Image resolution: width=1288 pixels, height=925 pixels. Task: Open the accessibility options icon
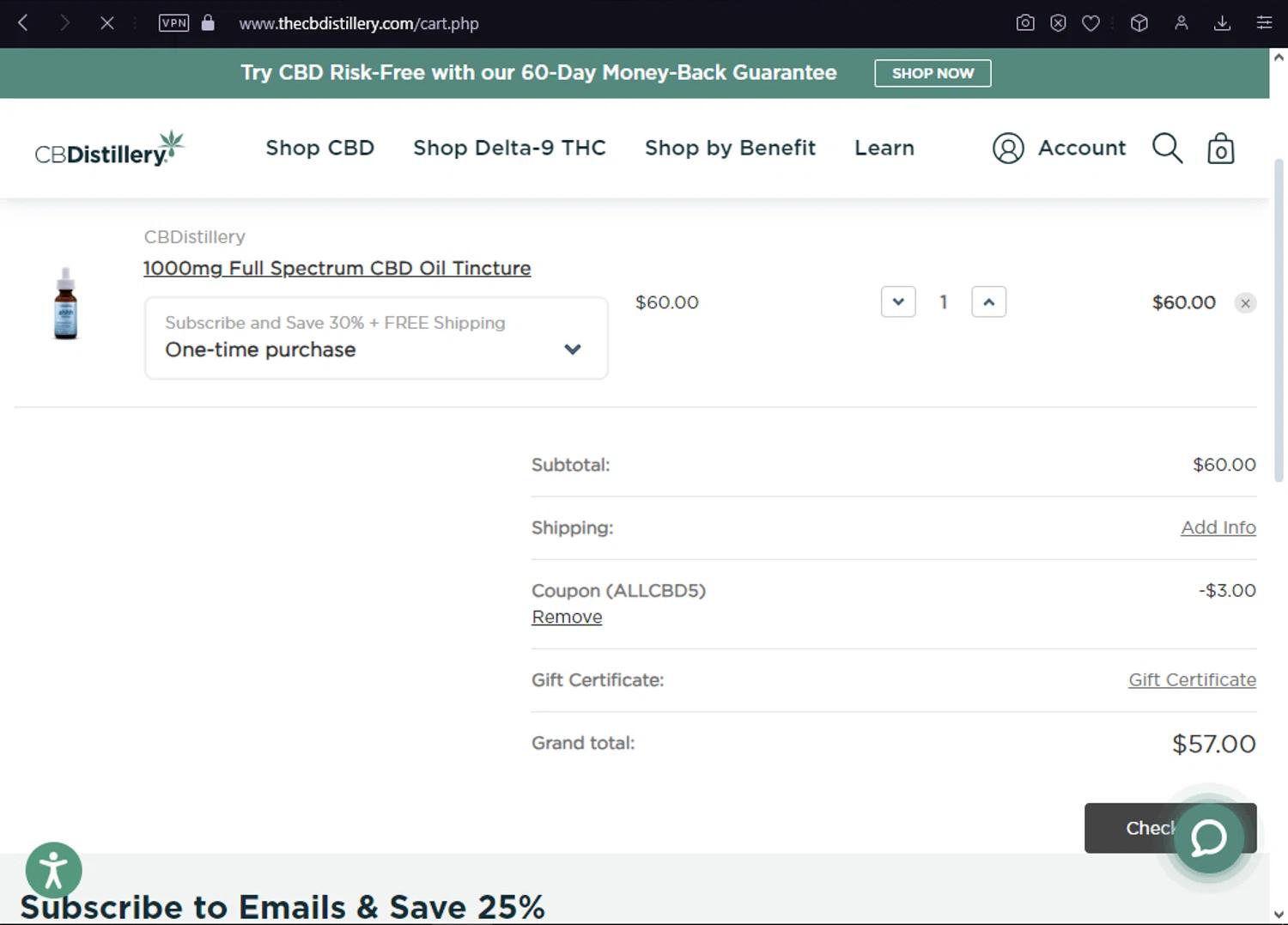click(53, 870)
